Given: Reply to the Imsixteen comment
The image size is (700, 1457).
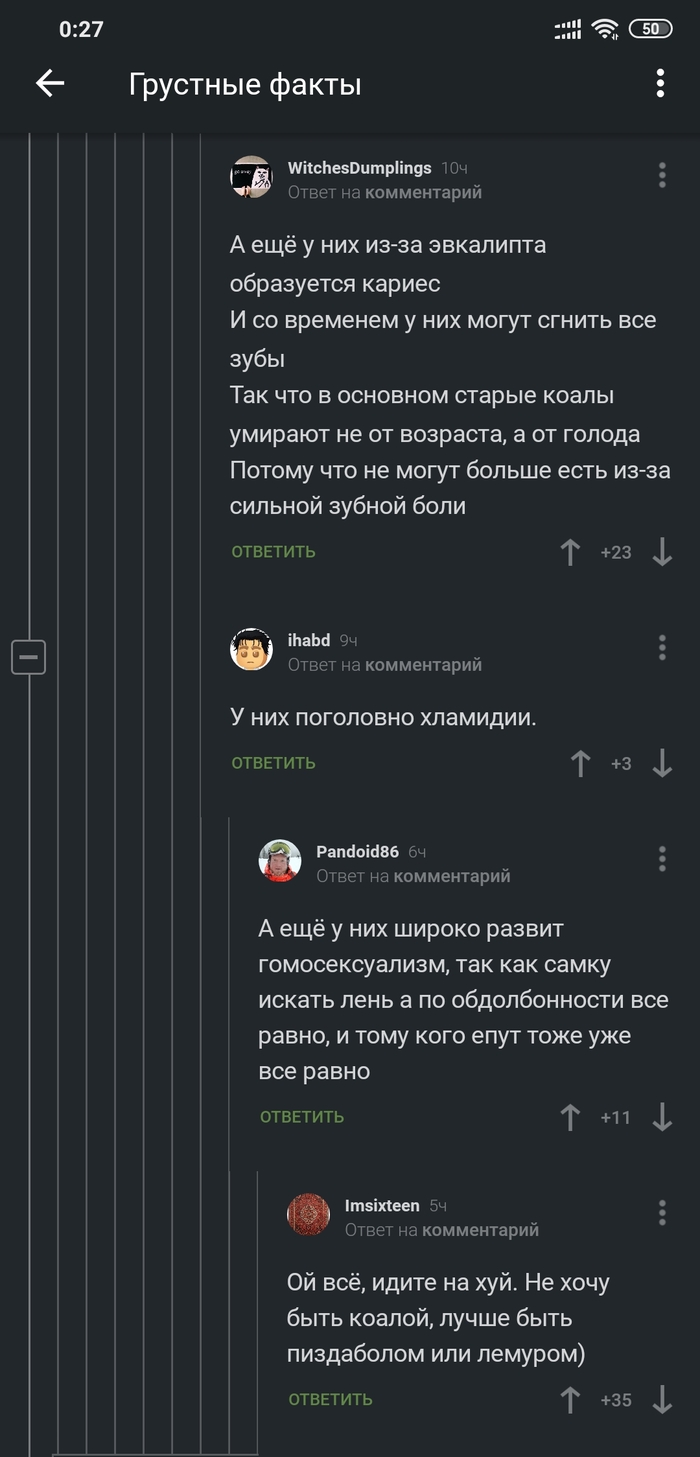Looking at the screenshot, I should [330, 1400].
